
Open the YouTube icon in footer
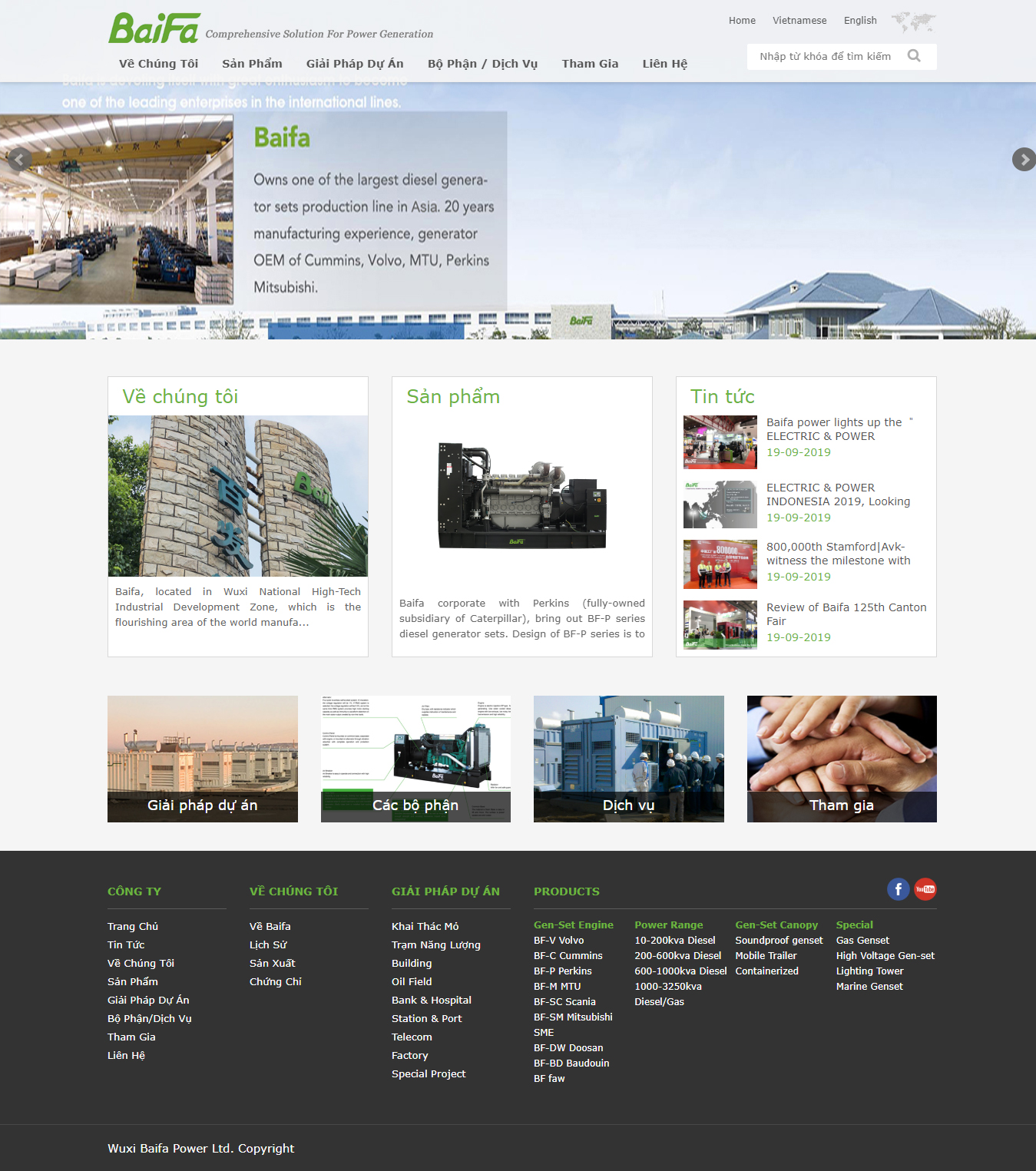[x=925, y=889]
